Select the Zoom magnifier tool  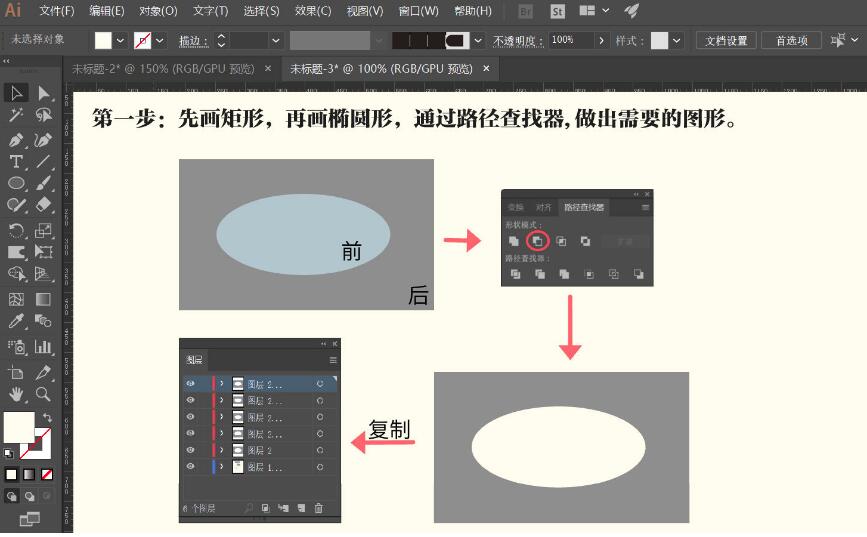(x=44, y=395)
